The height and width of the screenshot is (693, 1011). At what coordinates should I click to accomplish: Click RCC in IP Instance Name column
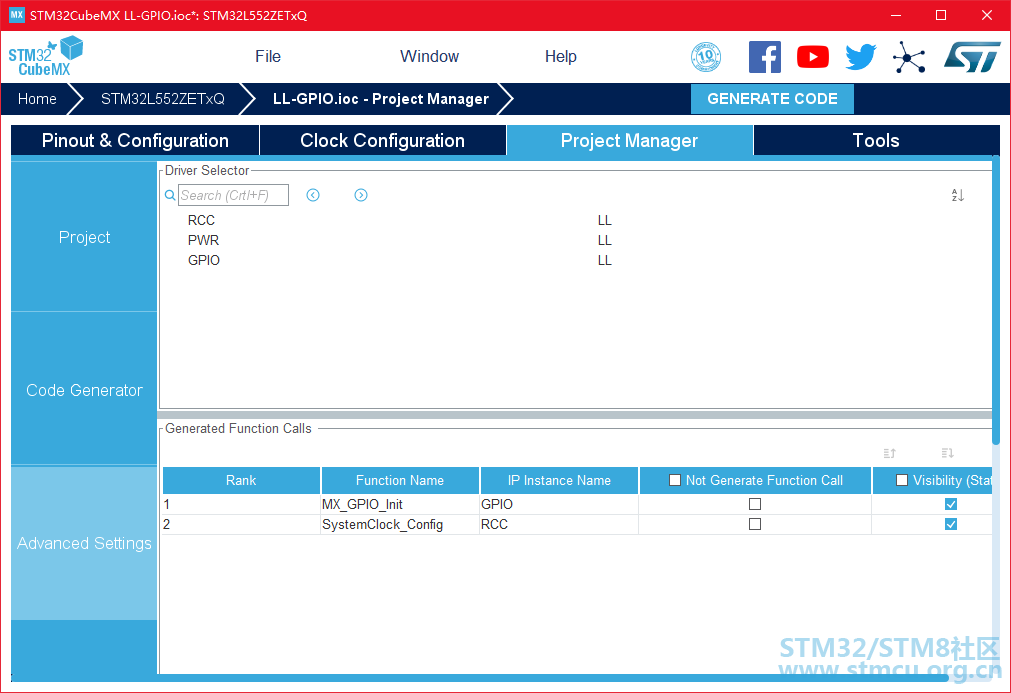pyautogui.click(x=559, y=524)
